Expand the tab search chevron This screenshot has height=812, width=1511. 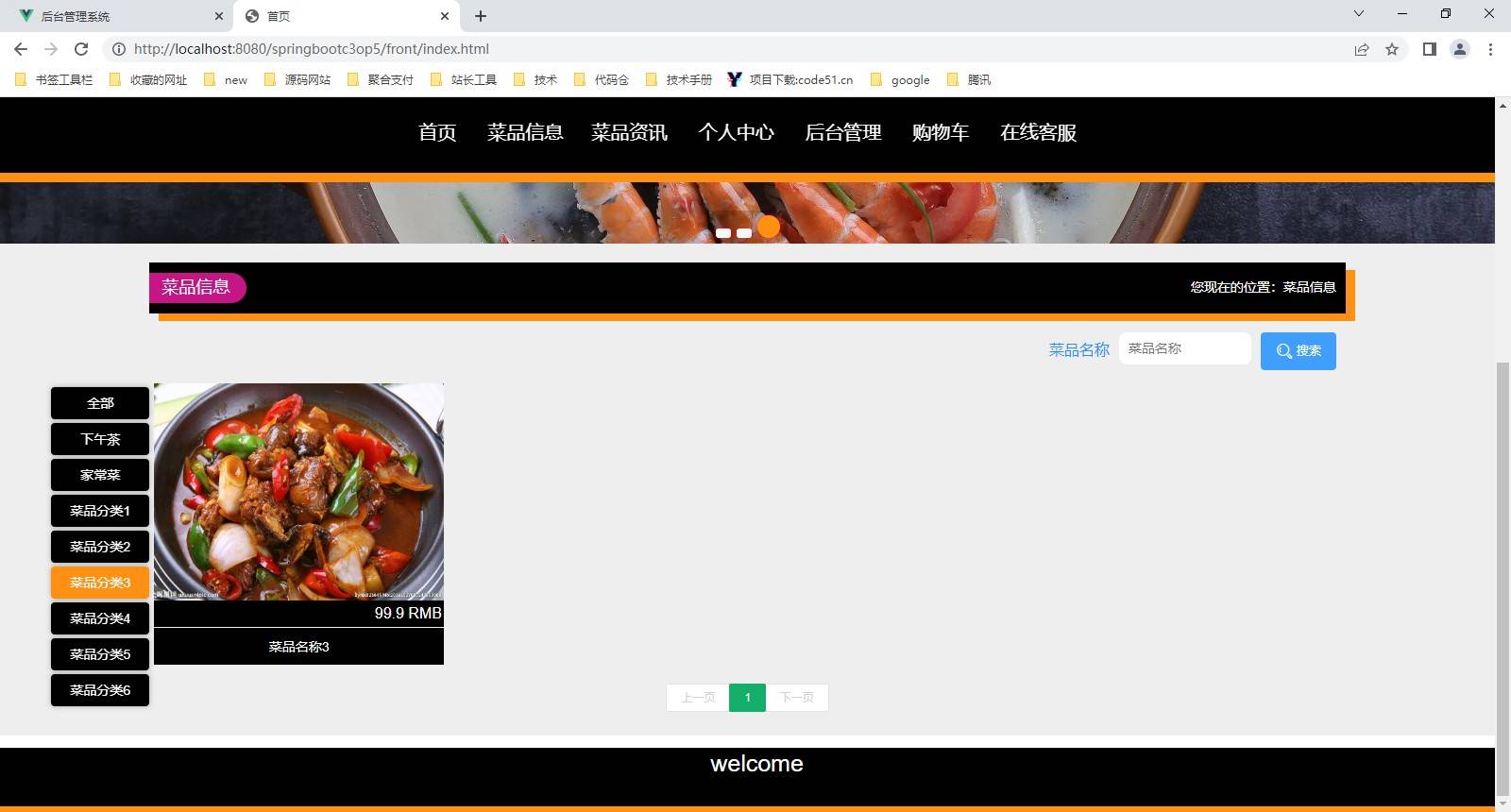pos(1359,13)
